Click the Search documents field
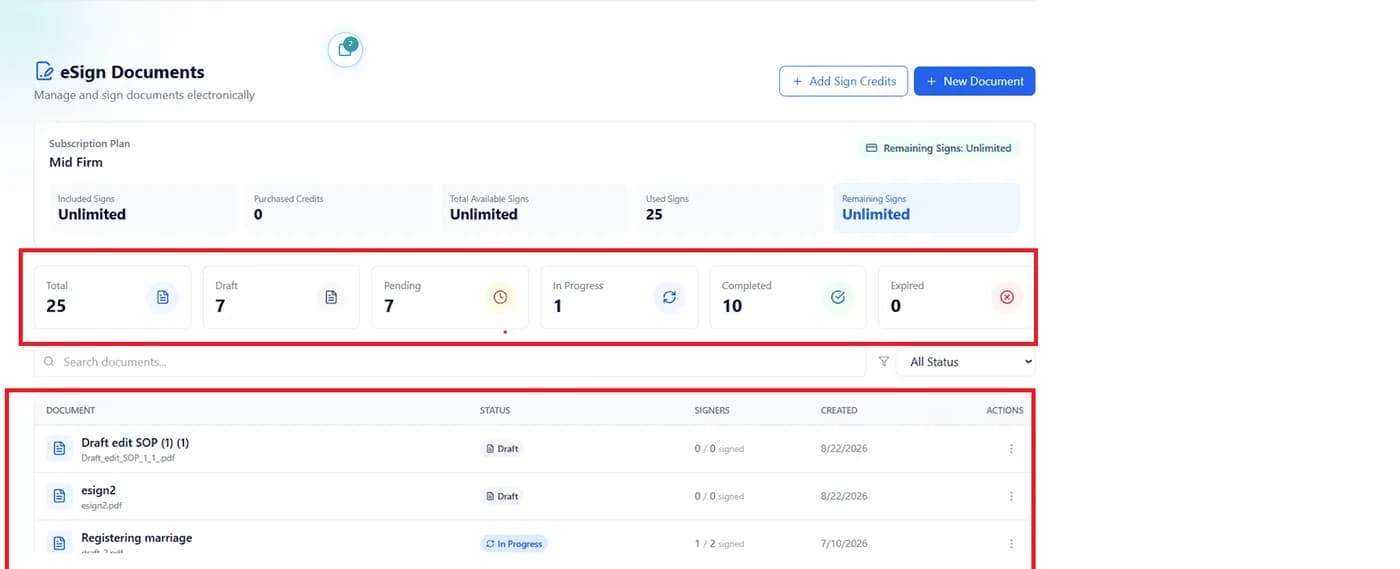The width and height of the screenshot is (1400, 569). (450, 362)
